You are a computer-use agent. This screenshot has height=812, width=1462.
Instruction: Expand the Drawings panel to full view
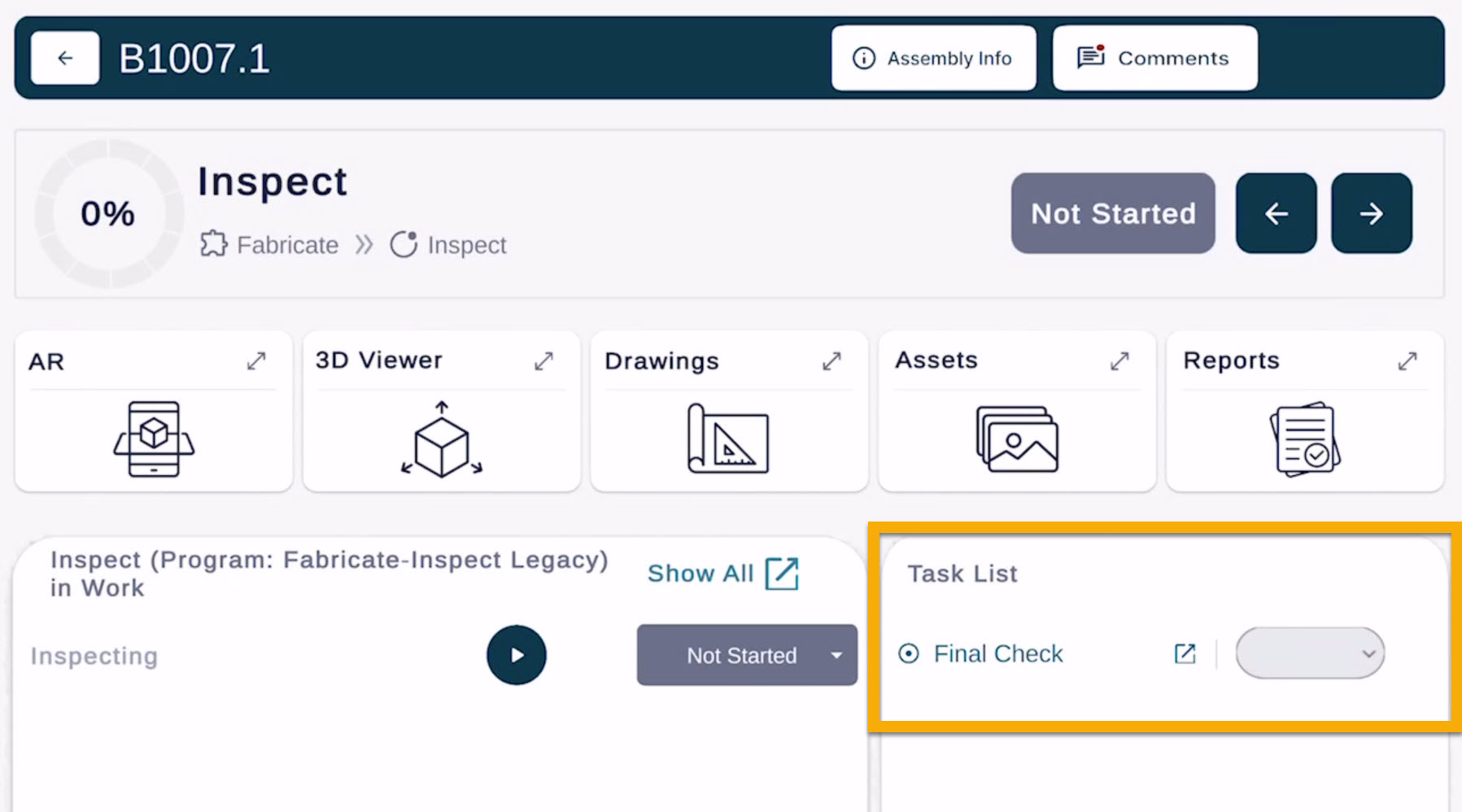(x=831, y=361)
